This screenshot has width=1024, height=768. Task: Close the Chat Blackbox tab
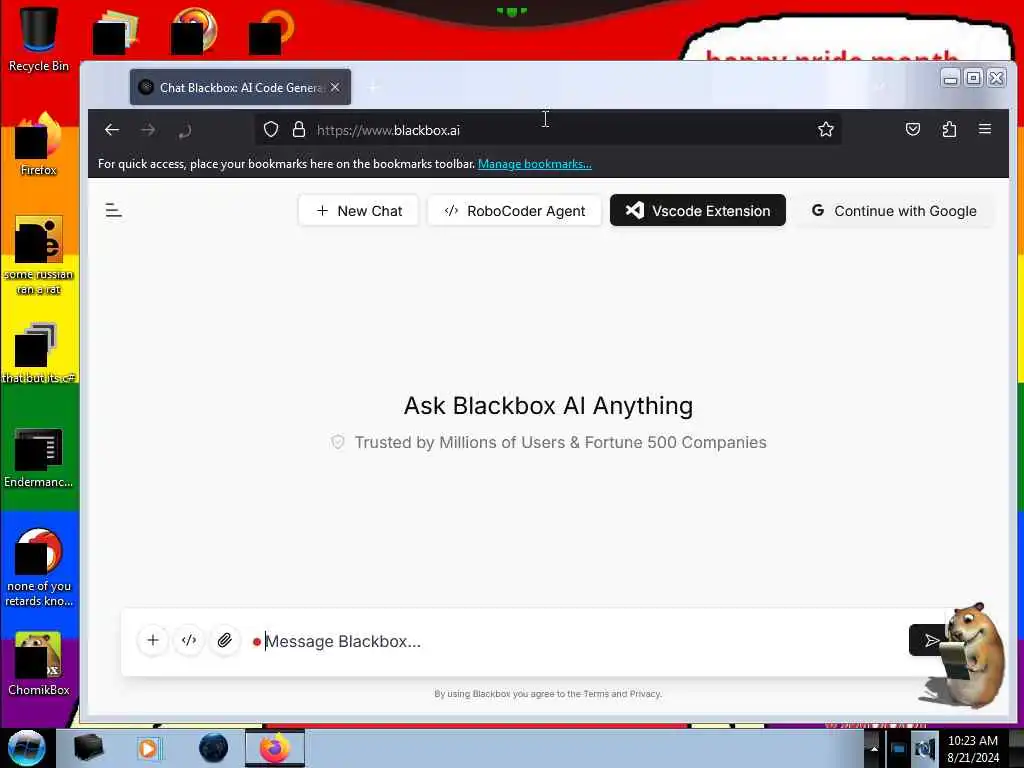[335, 87]
